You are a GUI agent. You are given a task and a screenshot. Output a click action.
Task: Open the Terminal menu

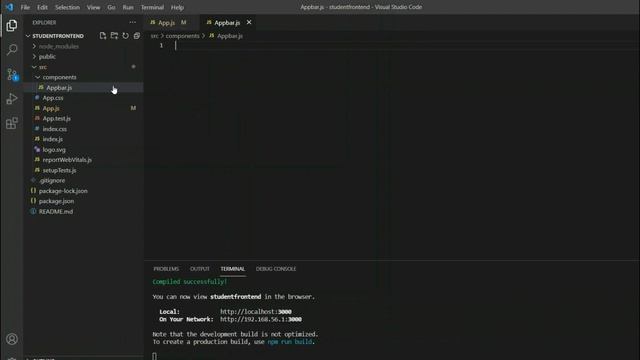[x=152, y=7]
